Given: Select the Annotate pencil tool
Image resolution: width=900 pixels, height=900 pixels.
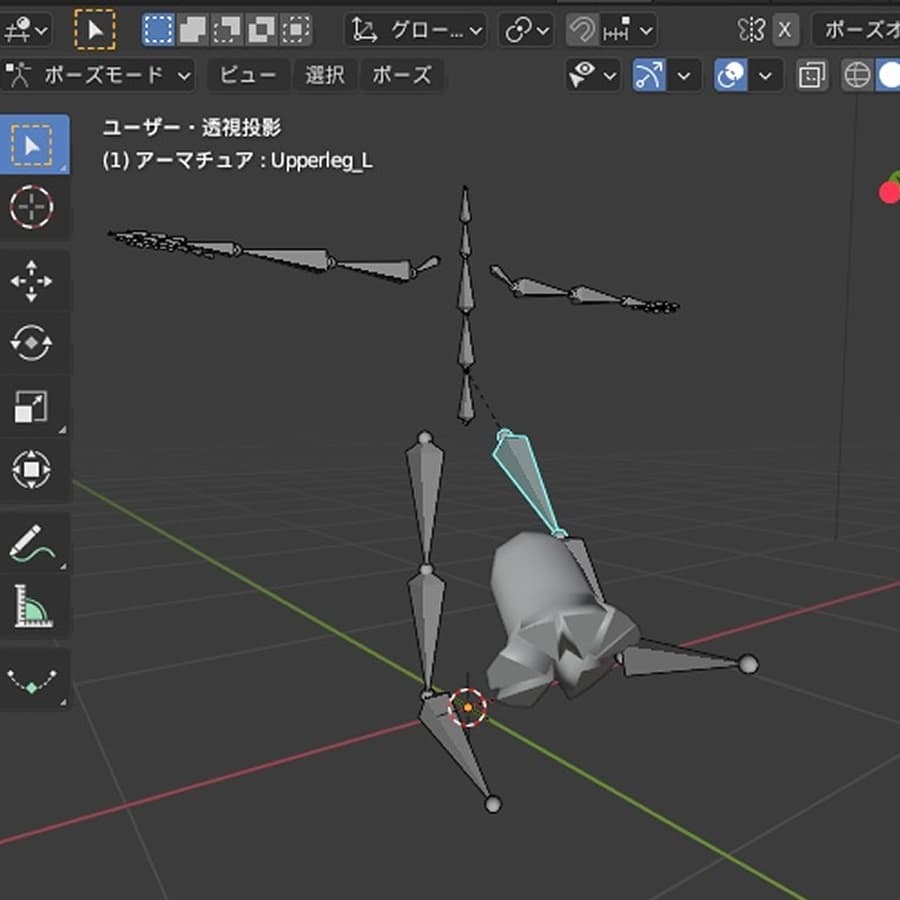Looking at the screenshot, I should pos(32,544).
